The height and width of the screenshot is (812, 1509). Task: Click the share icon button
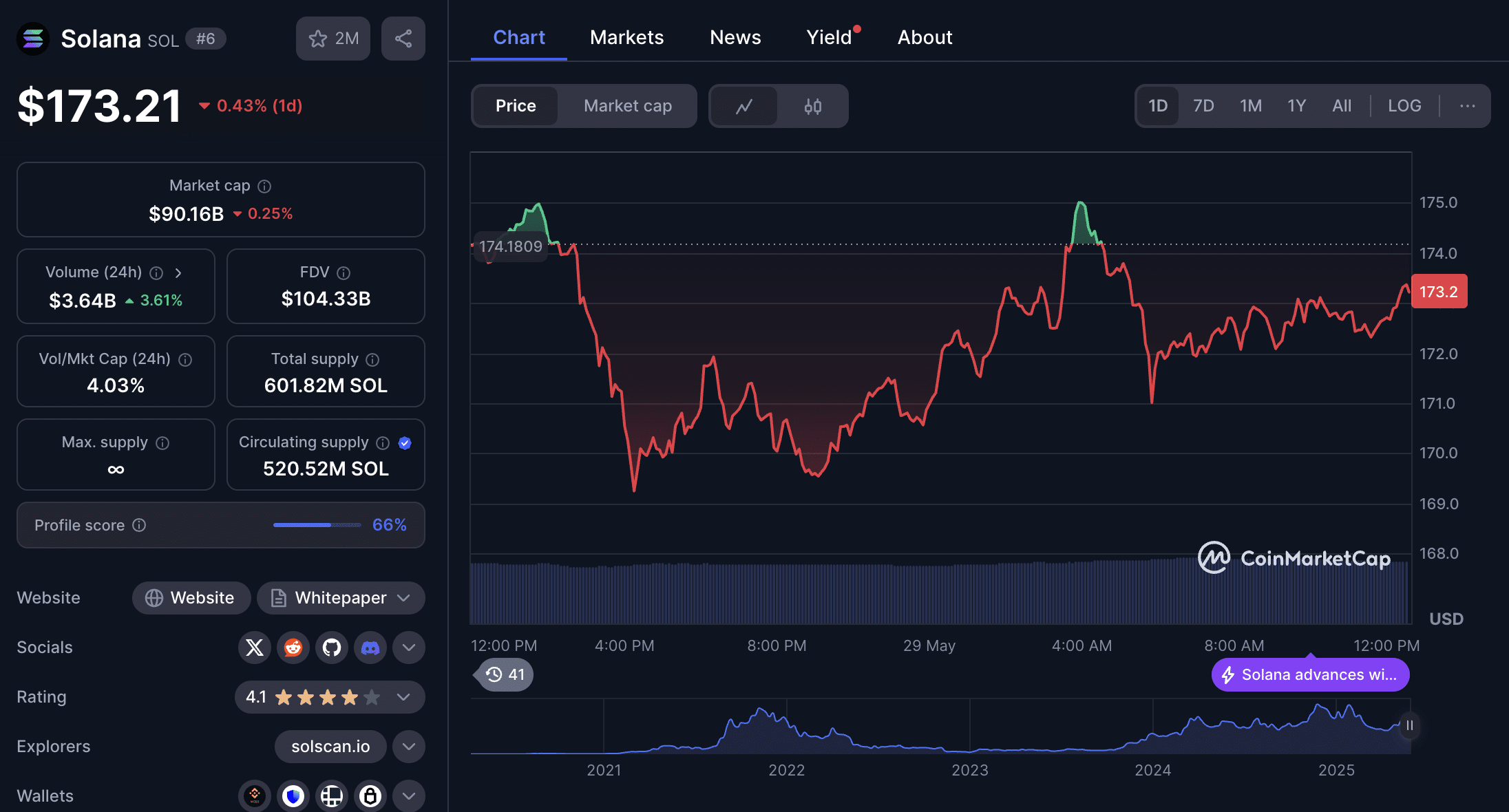(403, 39)
